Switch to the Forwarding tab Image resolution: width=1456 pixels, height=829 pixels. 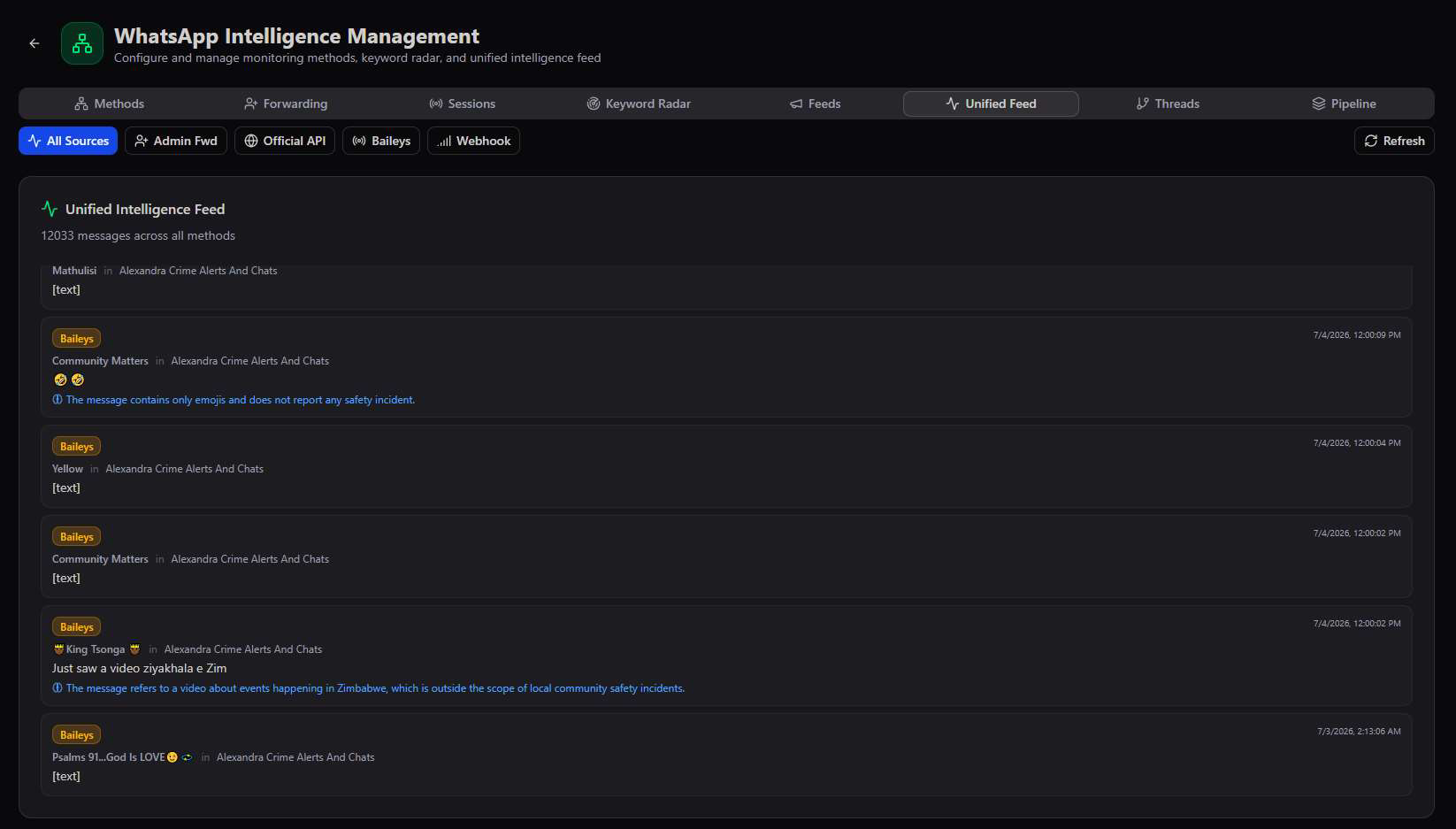tap(286, 104)
